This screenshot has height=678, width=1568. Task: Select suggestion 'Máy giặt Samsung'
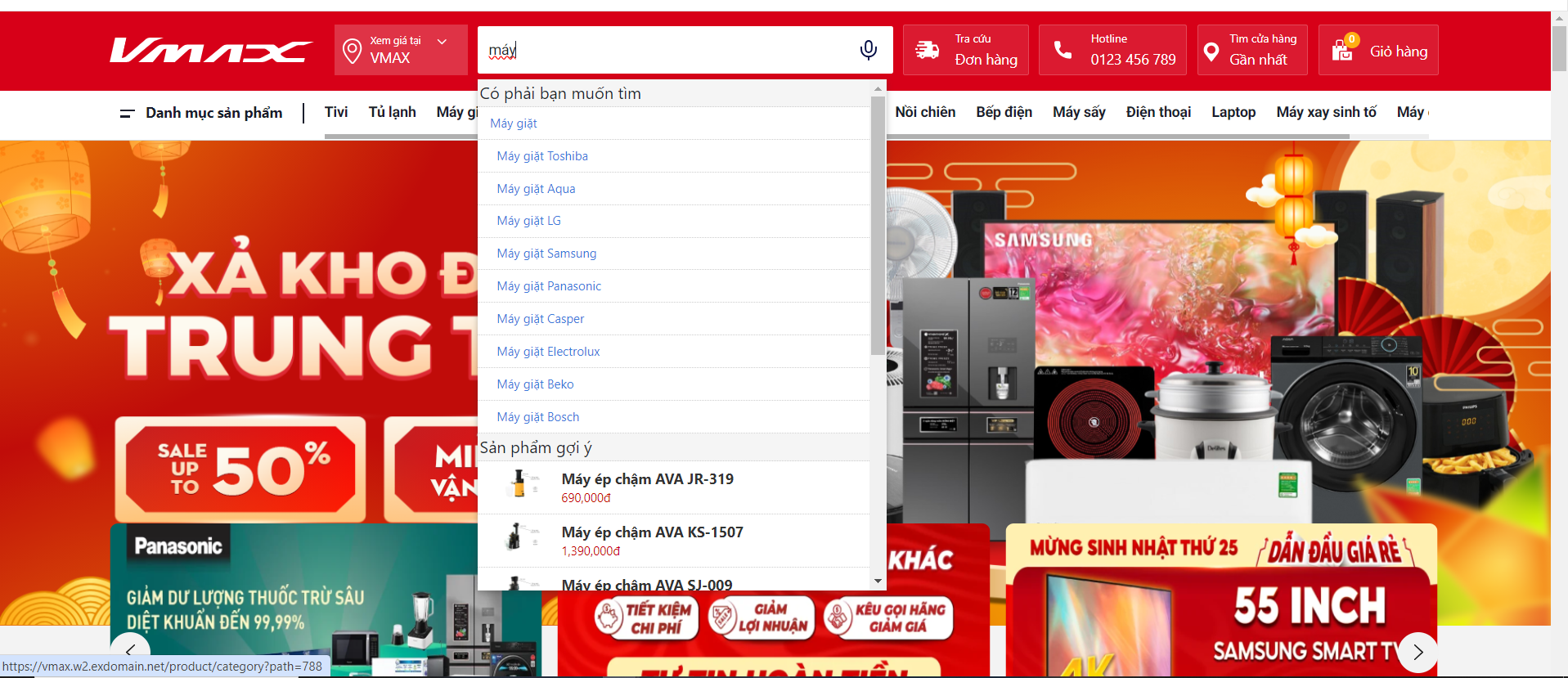coord(546,254)
